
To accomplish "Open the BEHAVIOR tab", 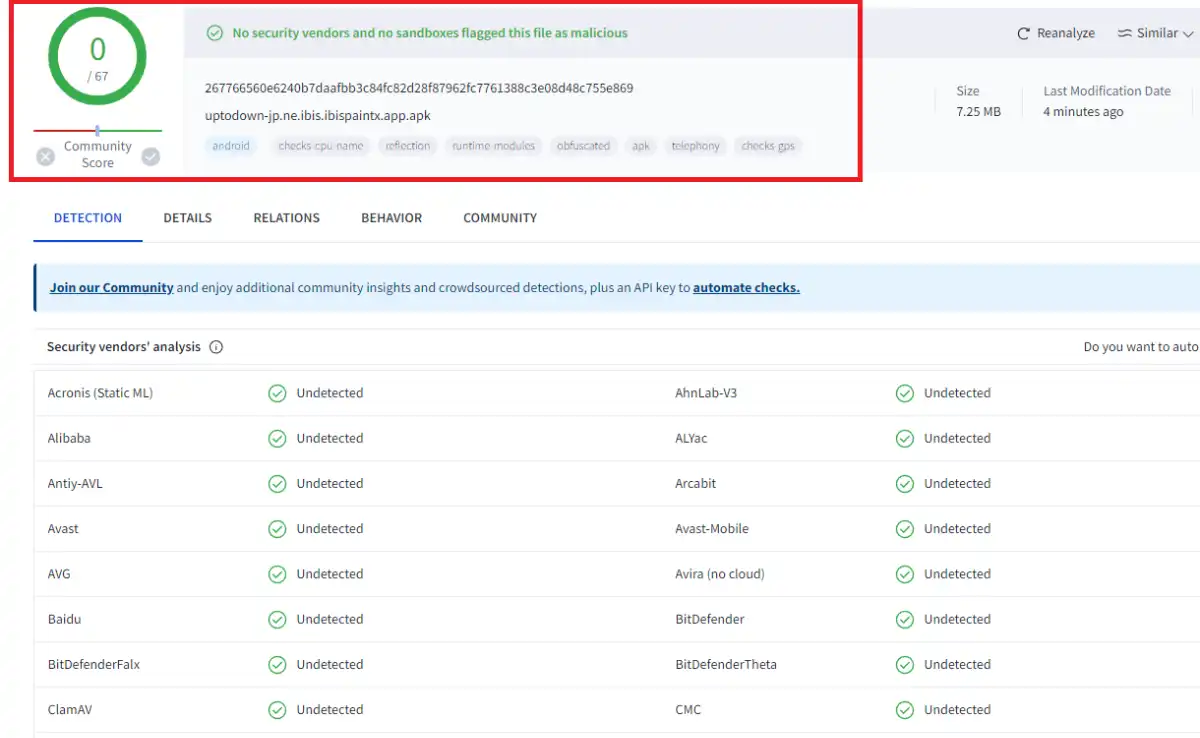I will tap(392, 218).
